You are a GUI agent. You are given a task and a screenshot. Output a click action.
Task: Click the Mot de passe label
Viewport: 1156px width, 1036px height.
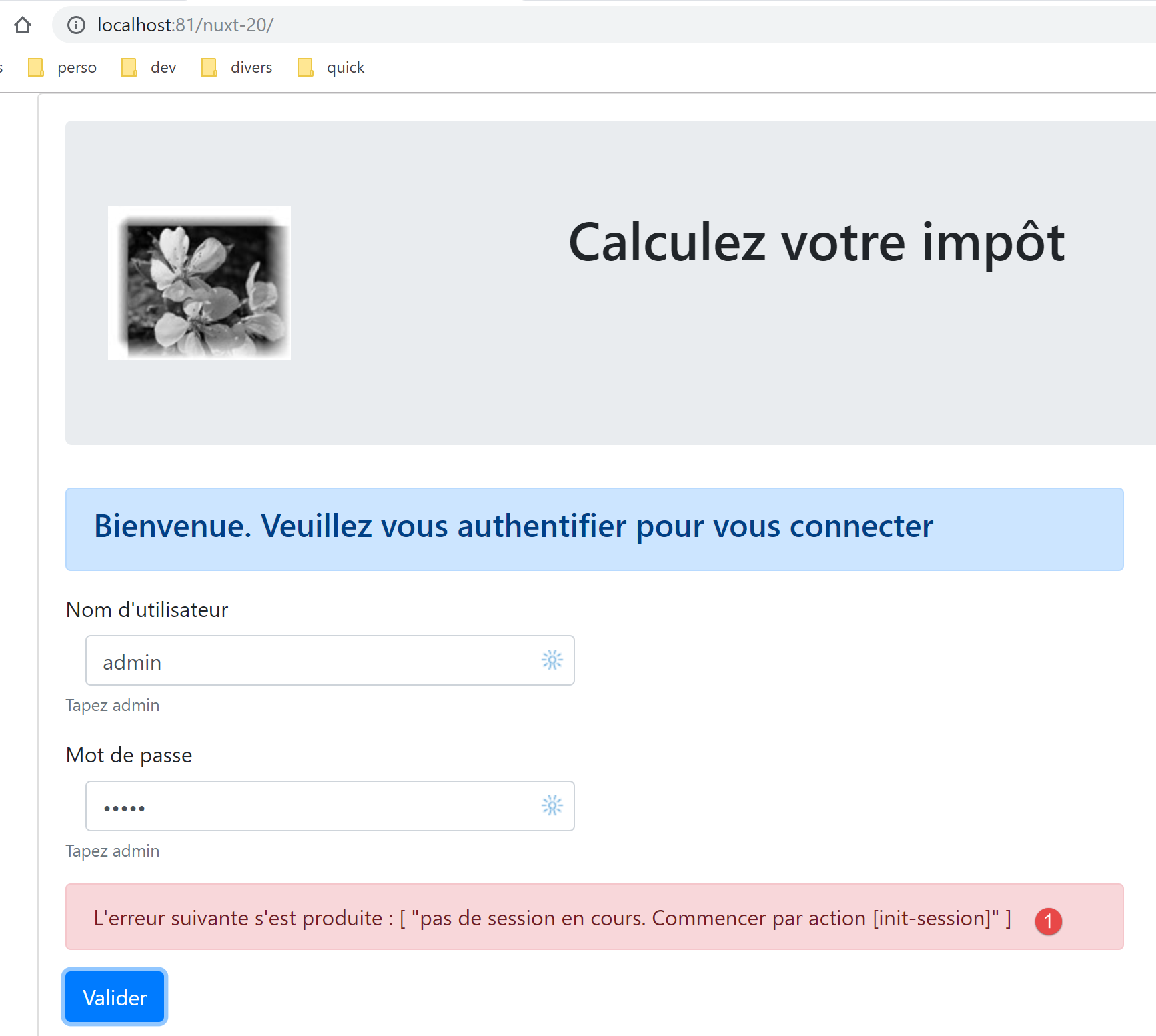point(129,755)
